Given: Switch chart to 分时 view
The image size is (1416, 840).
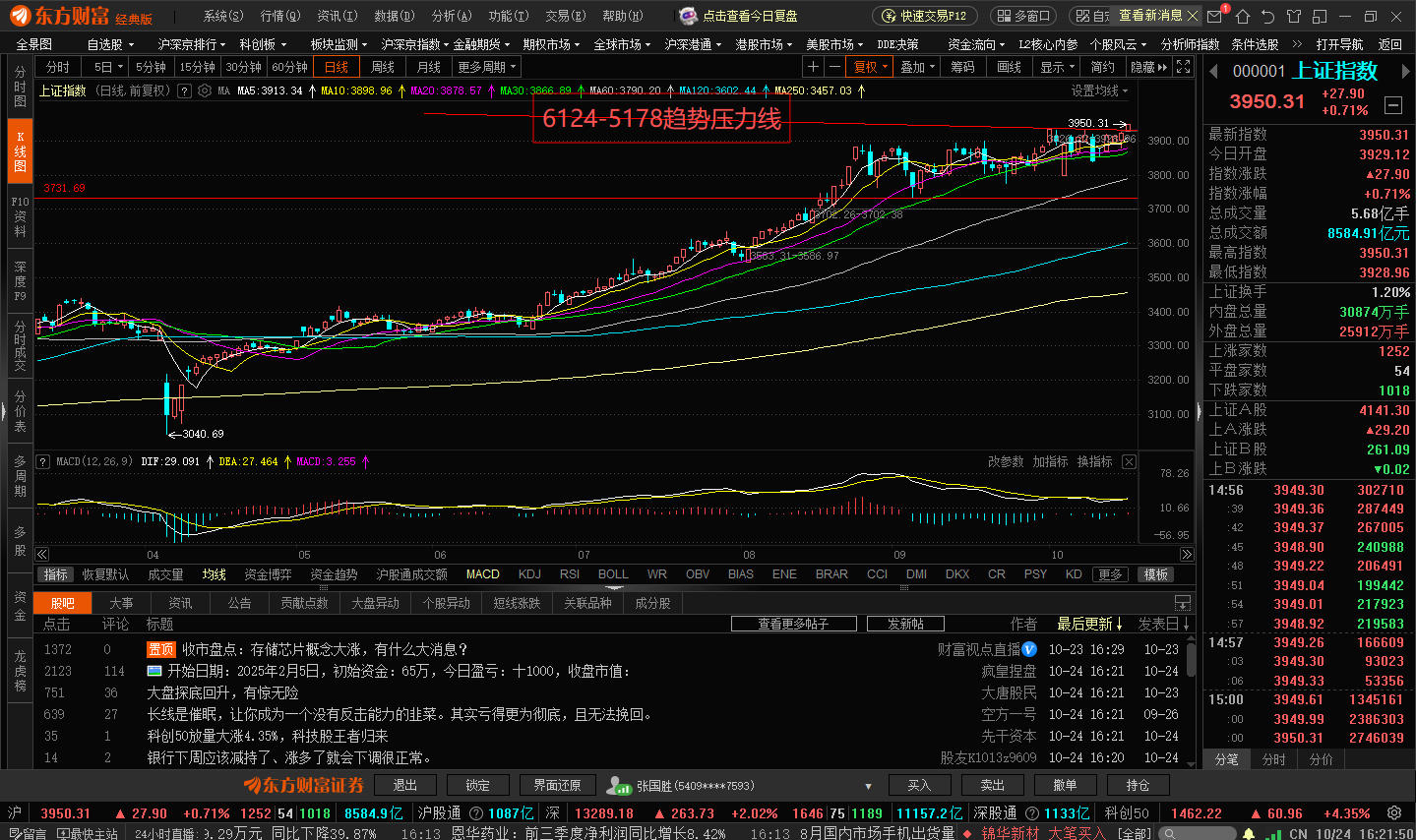Looking at the screenshot, I should pos(58,67).
